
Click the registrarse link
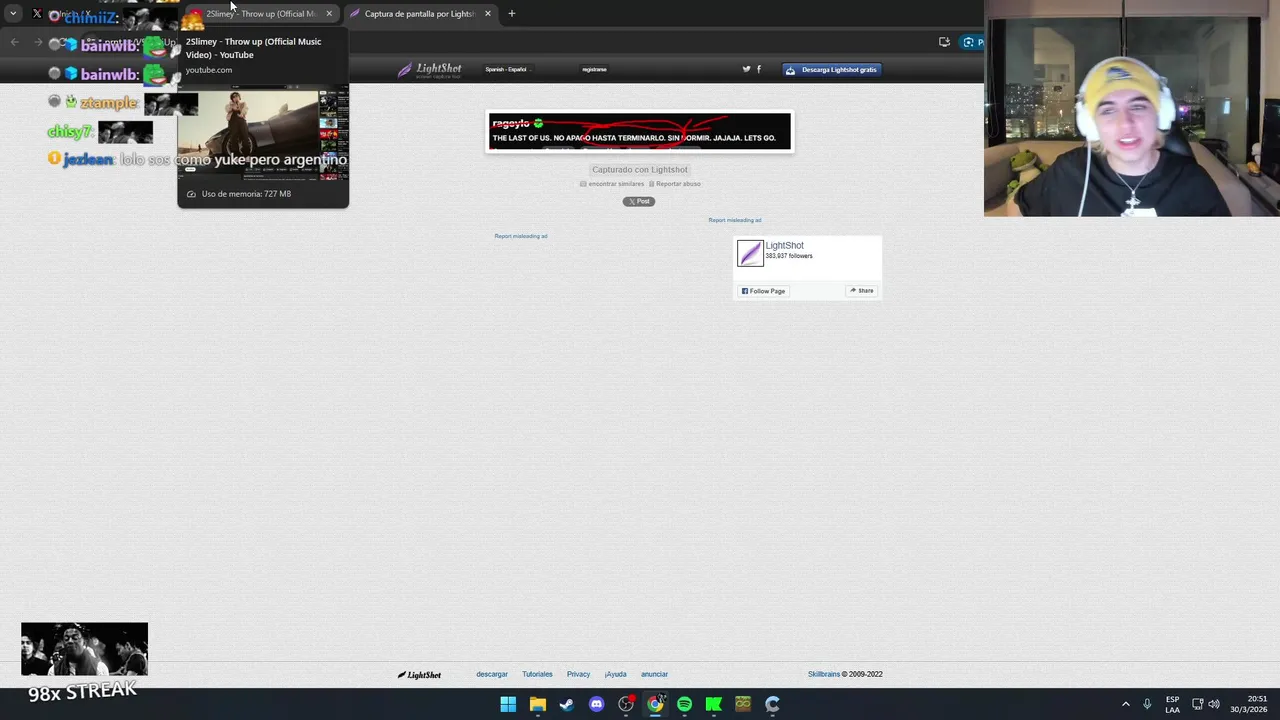[x=594, y=69]
